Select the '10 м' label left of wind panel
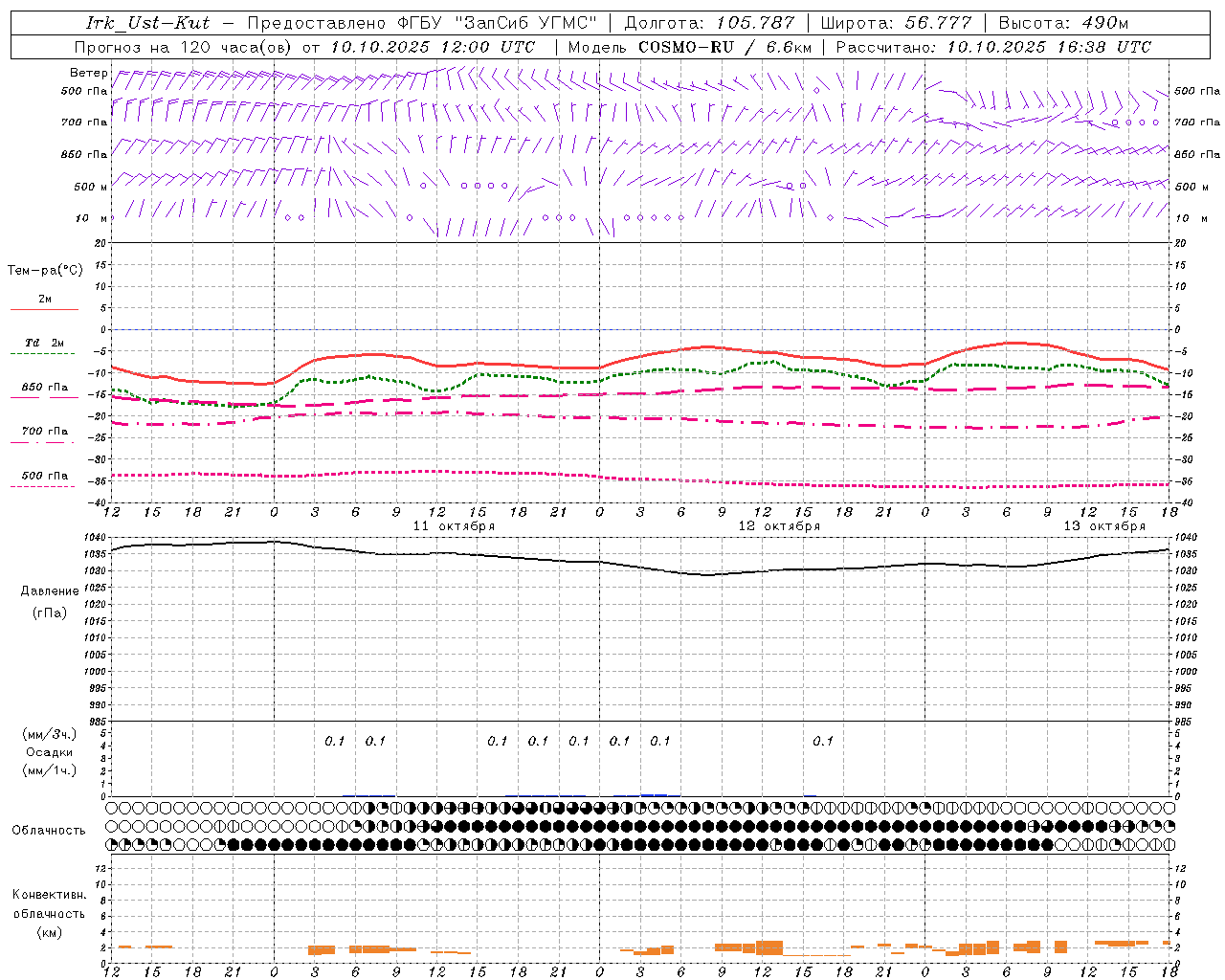This screenshot has width=1225, height=980. [92, 218]
